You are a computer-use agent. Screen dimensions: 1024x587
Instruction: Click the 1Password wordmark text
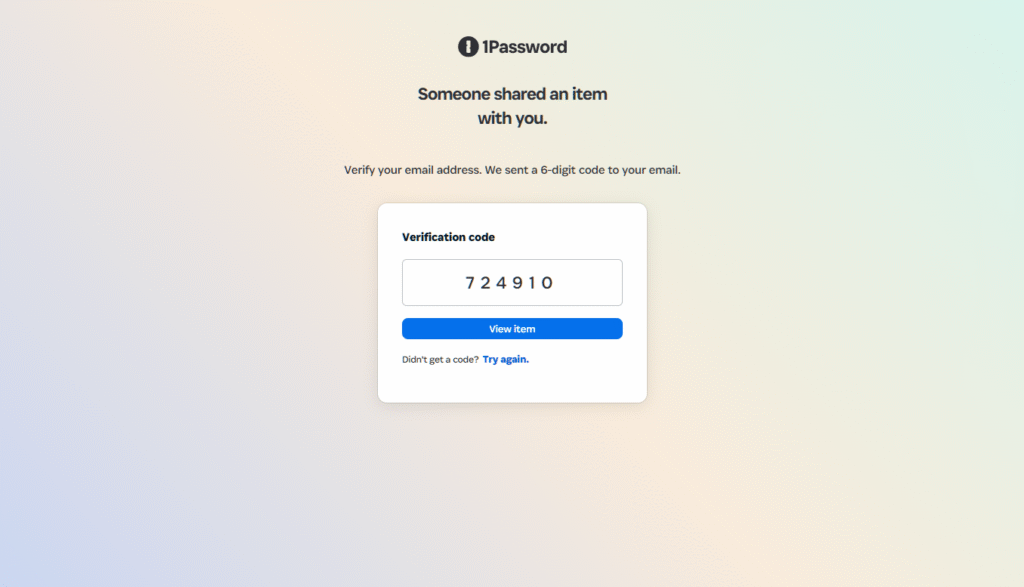click(x=524, y=47)
